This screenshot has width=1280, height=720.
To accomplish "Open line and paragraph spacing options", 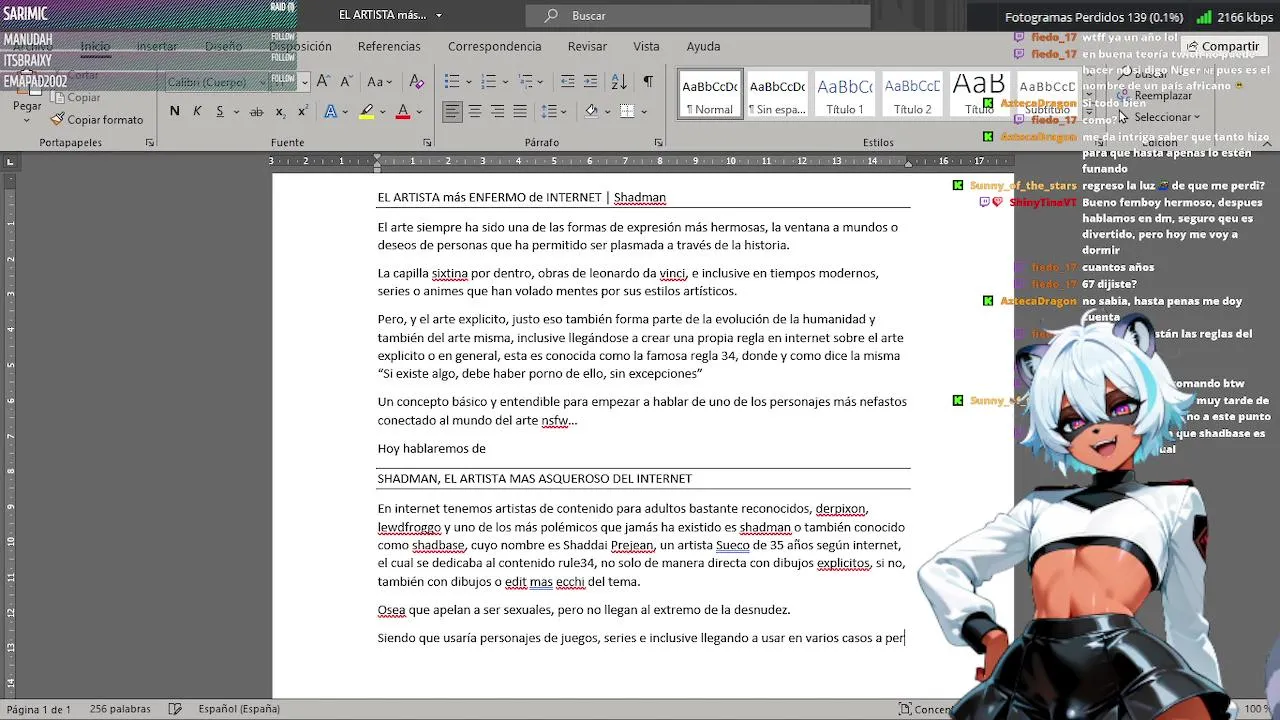I will click(x=549, y=111).
